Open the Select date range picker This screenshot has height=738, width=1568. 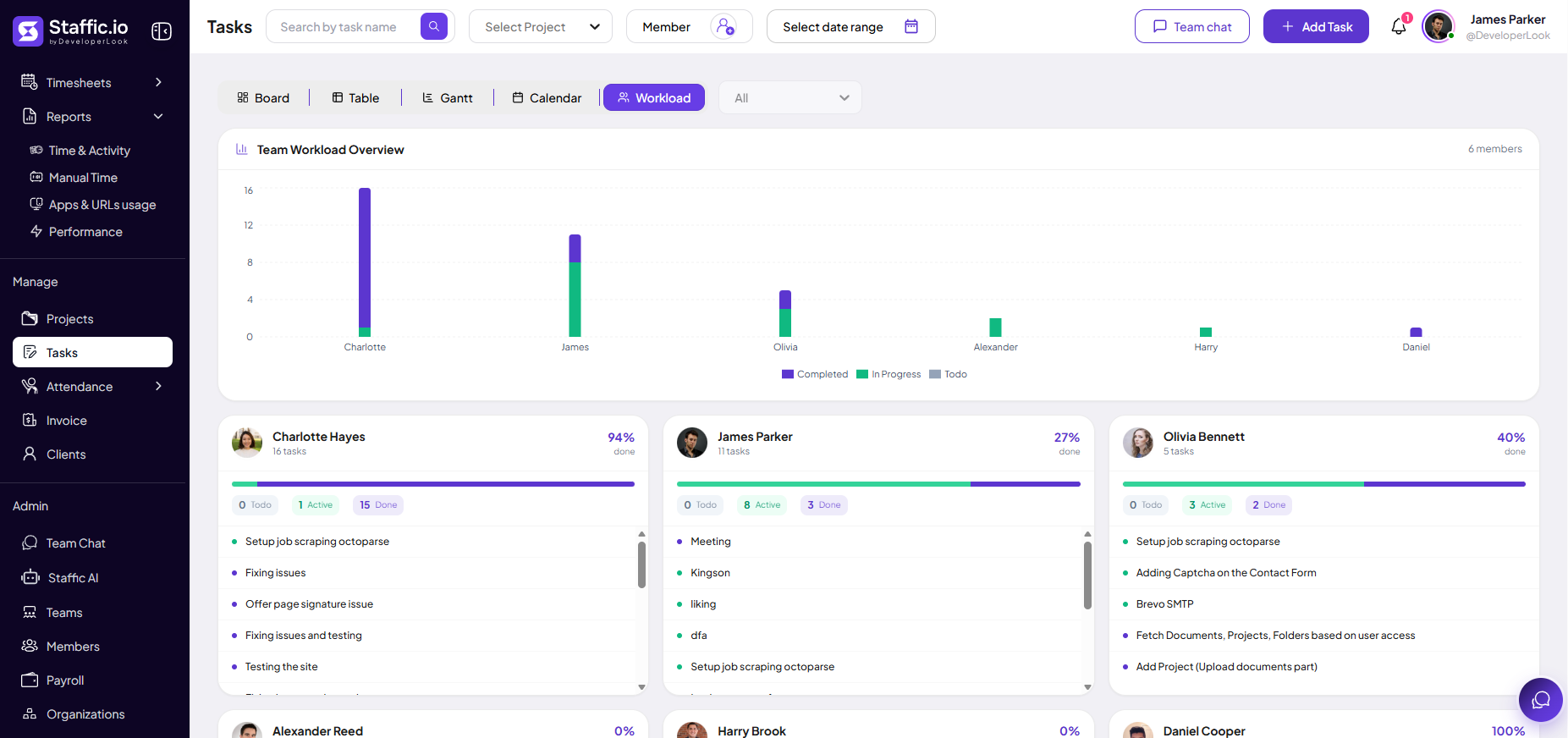tap(850, 26)
